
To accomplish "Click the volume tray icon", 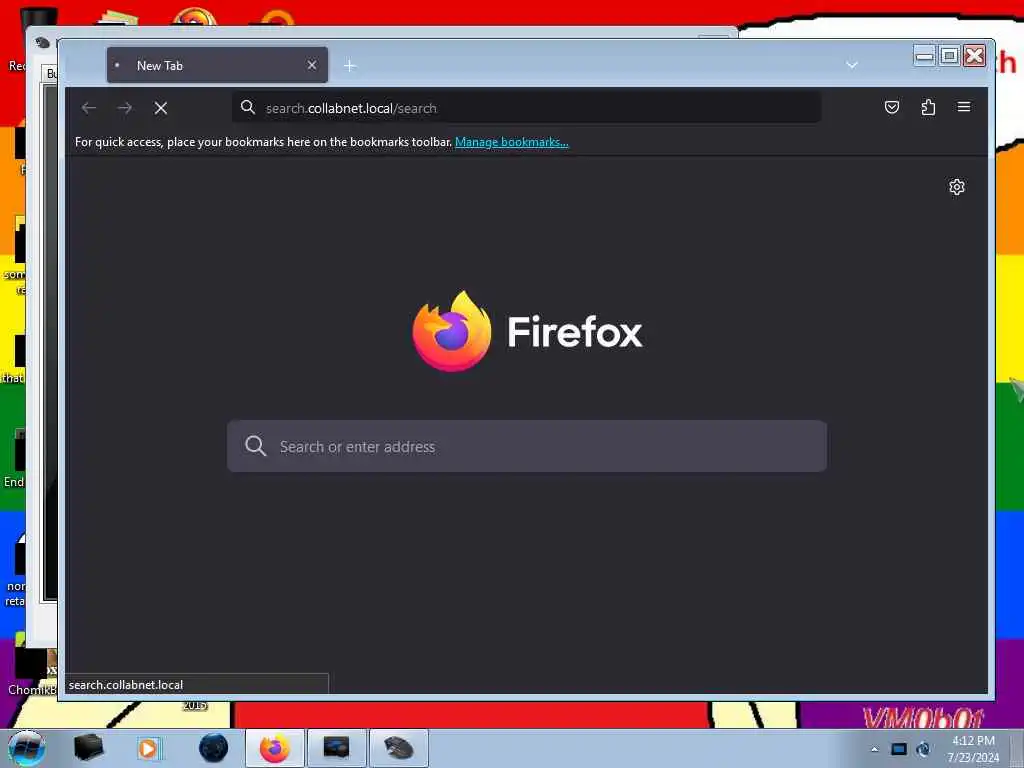I will click(923, 749).
